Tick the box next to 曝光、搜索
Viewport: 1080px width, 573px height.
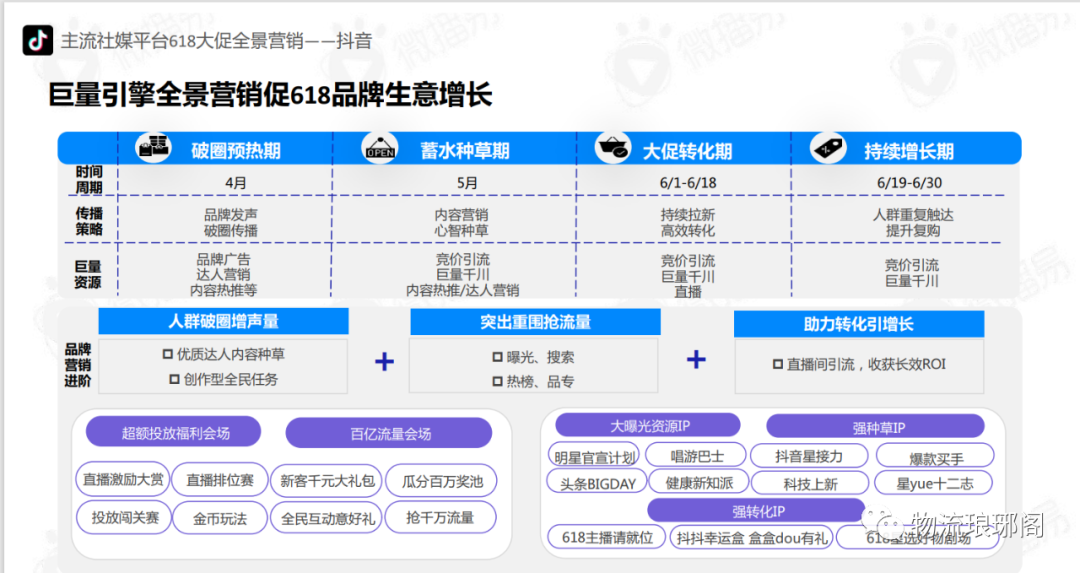pyautogui.click(x=497, y=357)
